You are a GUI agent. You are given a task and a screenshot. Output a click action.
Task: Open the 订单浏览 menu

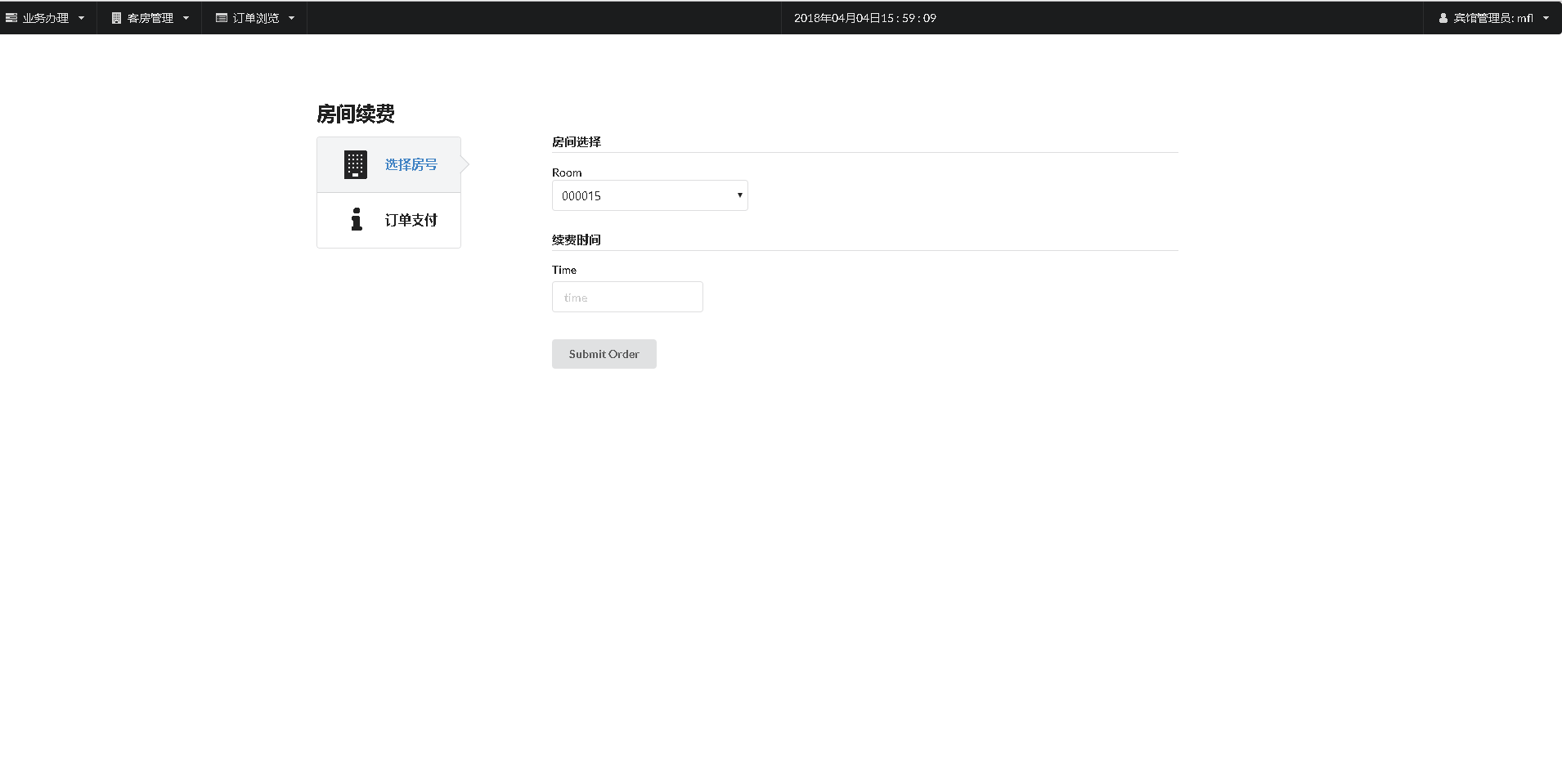click(254, 18)
